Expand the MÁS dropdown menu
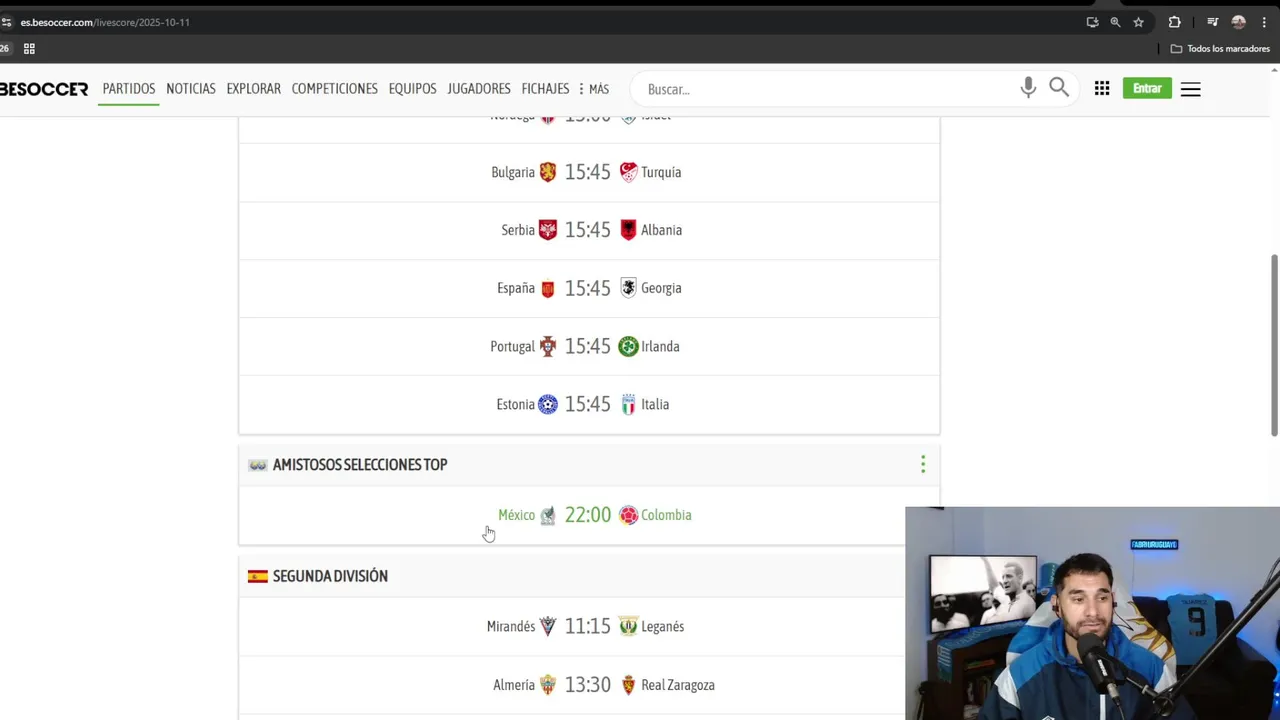The width and height of the screenshot is (1280, 720). click(x=594, y=89)
